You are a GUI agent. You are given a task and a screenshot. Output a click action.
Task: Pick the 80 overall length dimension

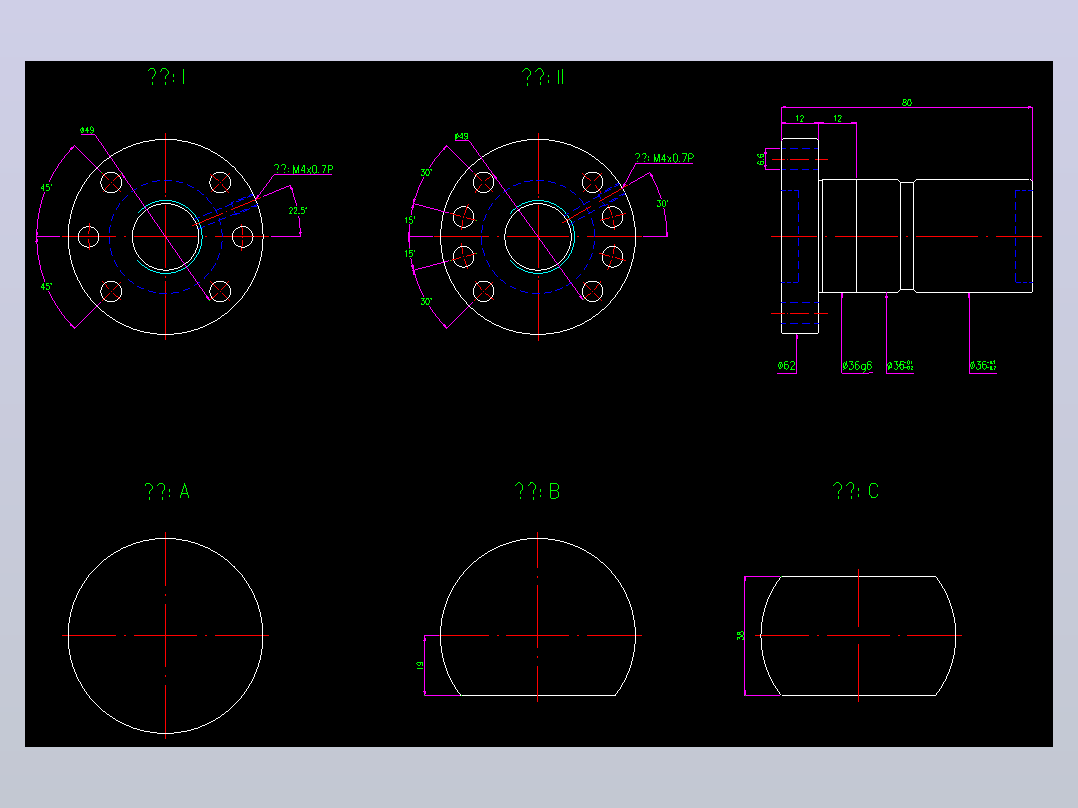point(907,102)
